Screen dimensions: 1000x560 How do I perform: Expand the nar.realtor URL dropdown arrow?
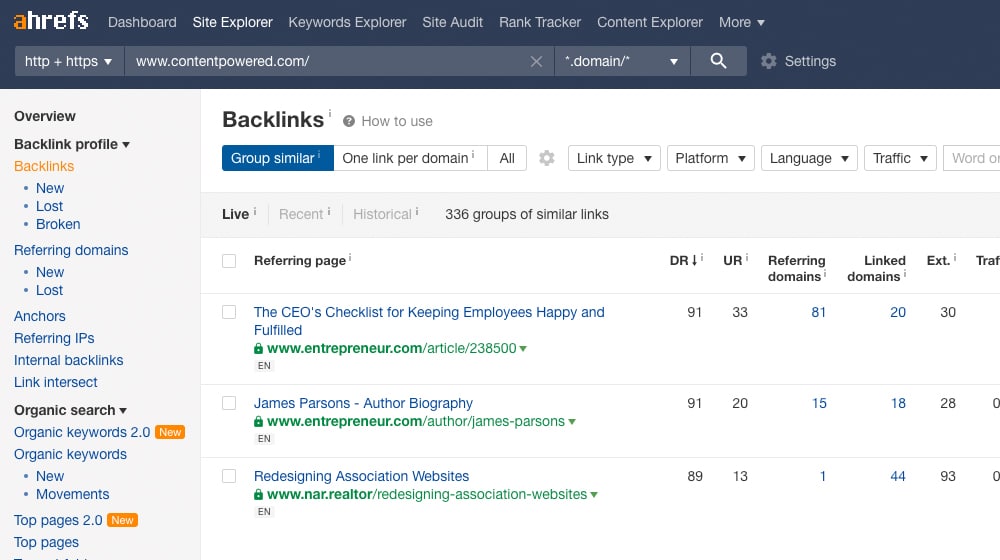[x=594, y=495]
